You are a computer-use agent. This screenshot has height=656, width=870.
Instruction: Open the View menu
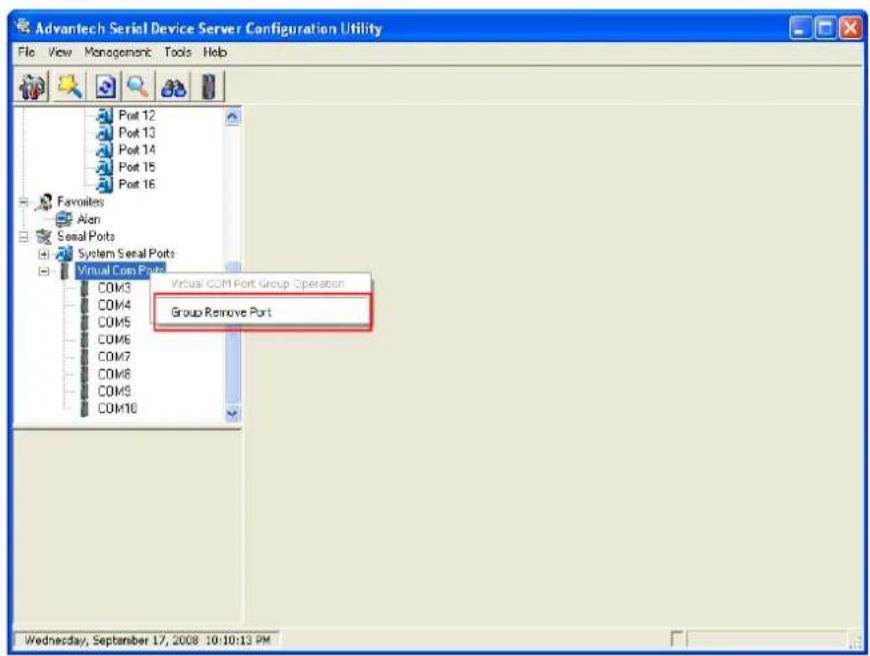pos(60,52)
